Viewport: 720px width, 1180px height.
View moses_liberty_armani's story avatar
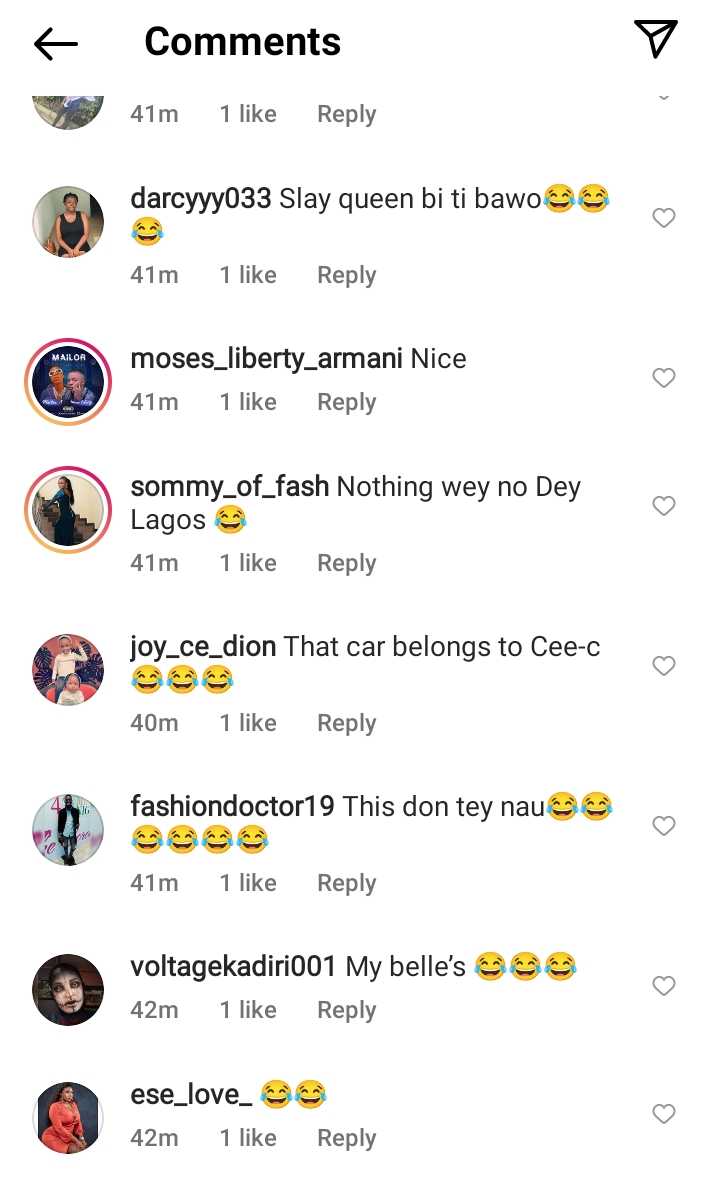68,382
